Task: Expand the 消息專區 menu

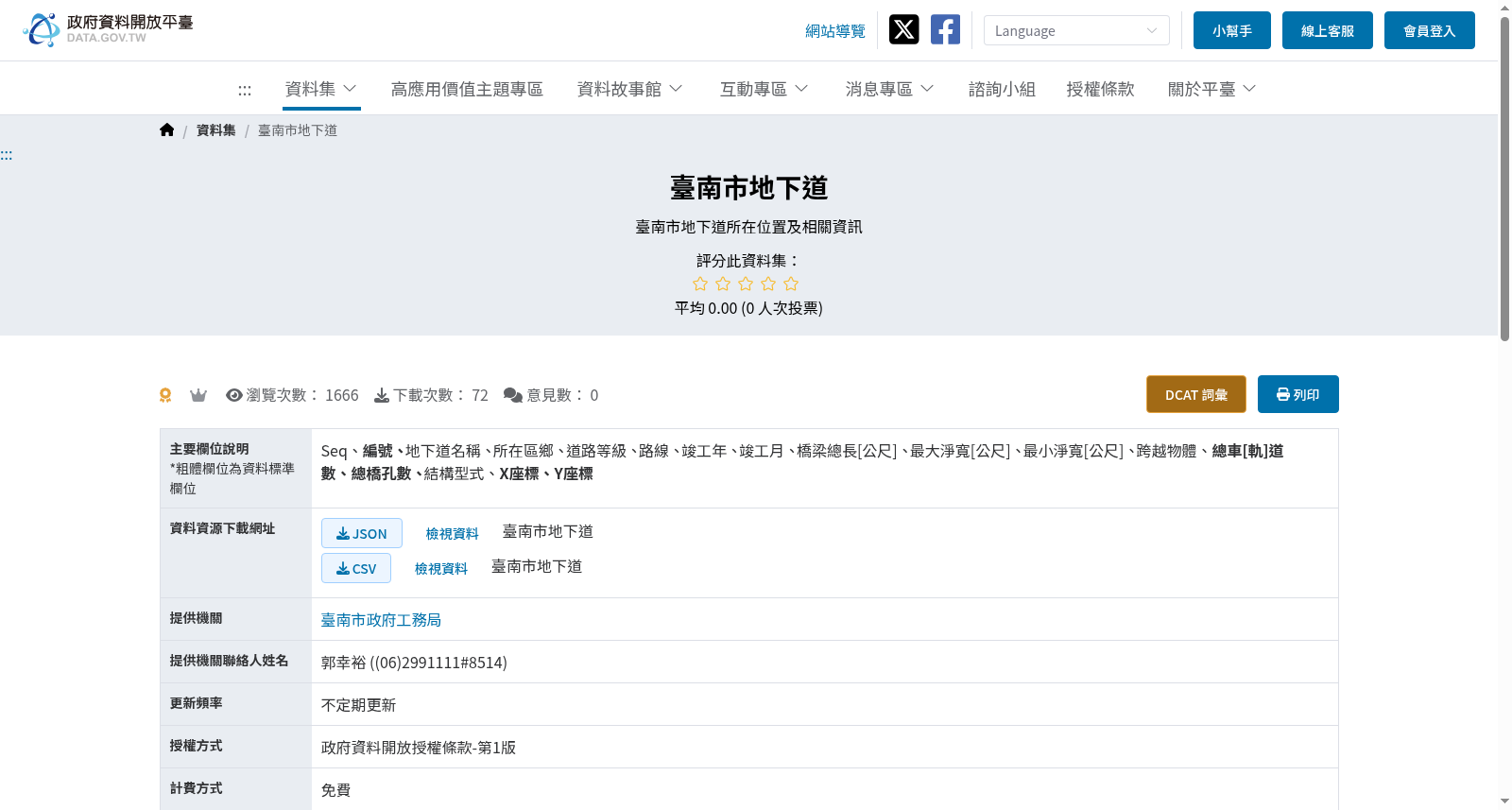Action: pos(890,89)
